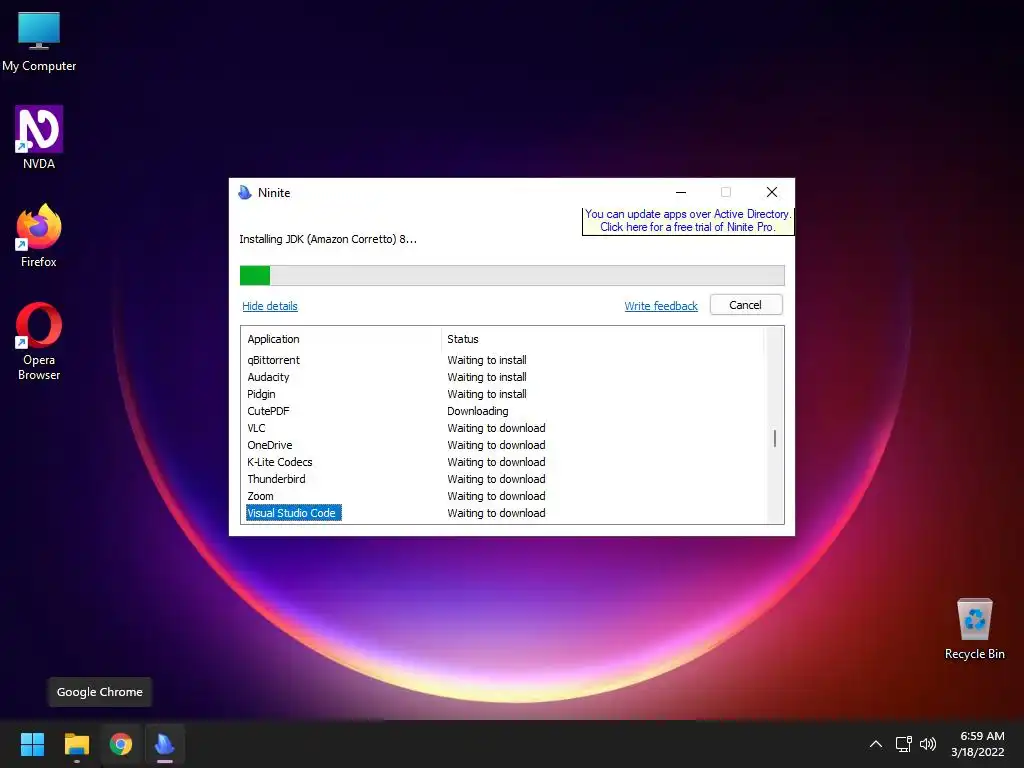Click the details list scrollbar thumb
The width and height of the screenshot is (1024, 768).
coord(775,439)
